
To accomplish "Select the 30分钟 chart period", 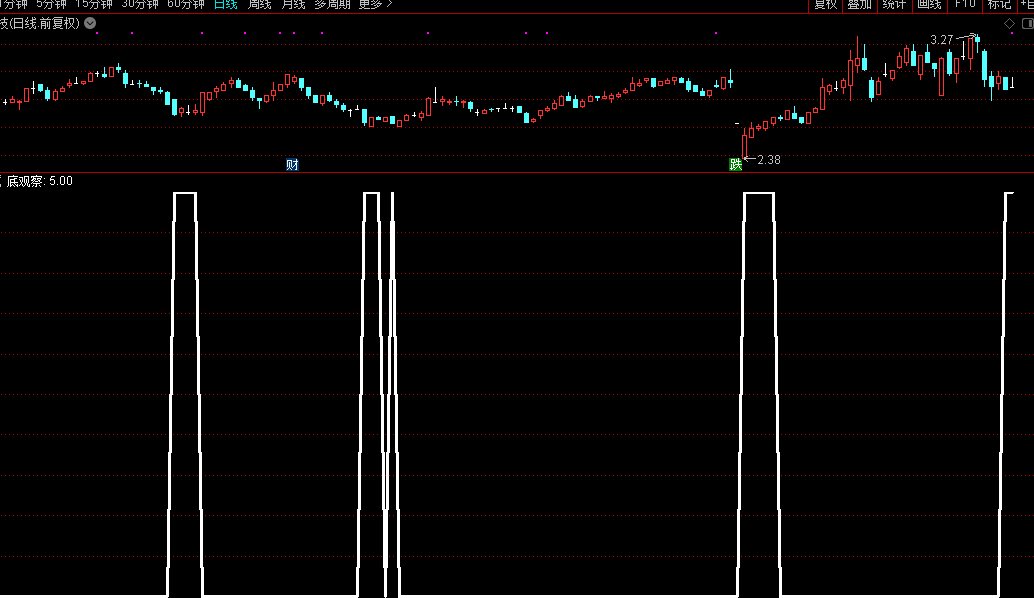I will 140,4.
